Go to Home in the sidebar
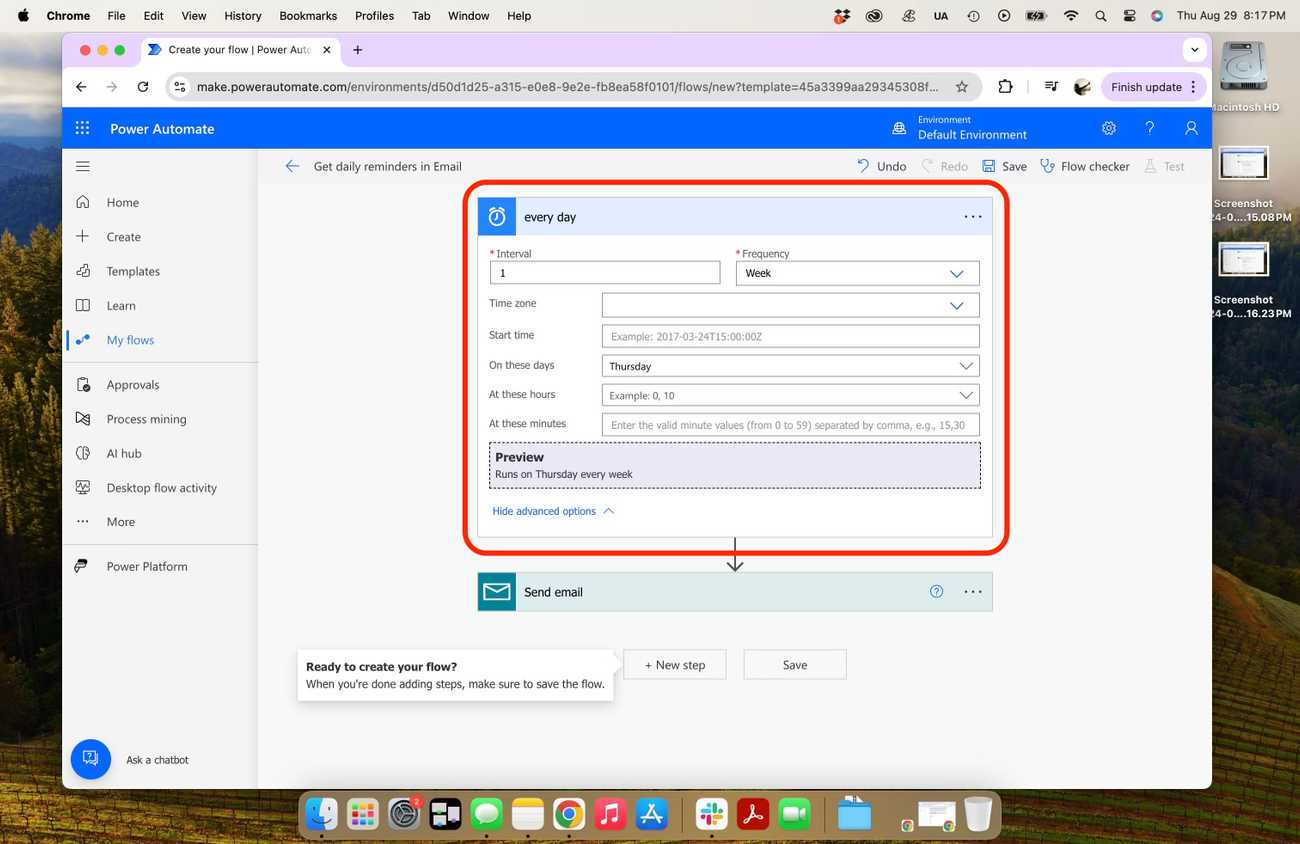 pyautogui.click(x=123, y=202)
